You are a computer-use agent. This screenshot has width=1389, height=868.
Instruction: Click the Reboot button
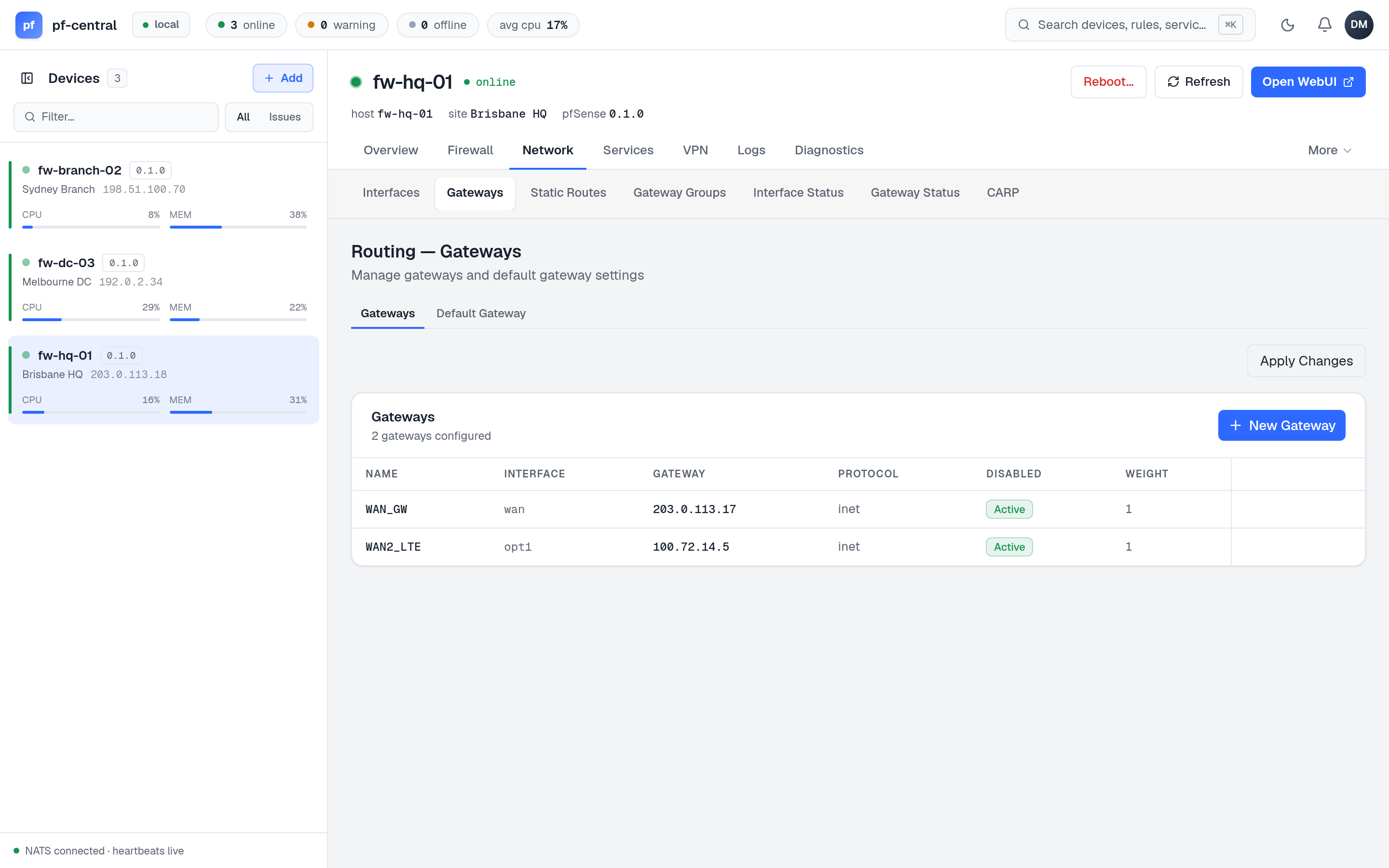[1108, 82]
